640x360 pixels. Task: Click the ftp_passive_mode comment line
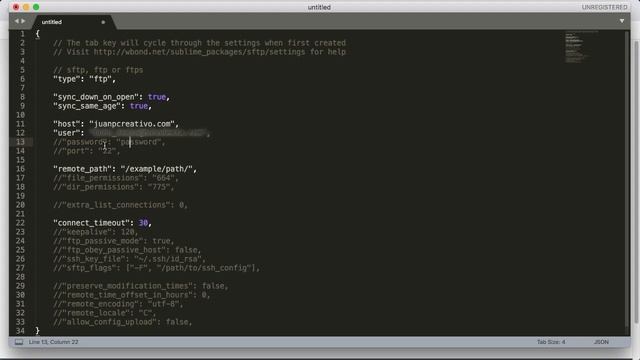click(x=114, y=241)
